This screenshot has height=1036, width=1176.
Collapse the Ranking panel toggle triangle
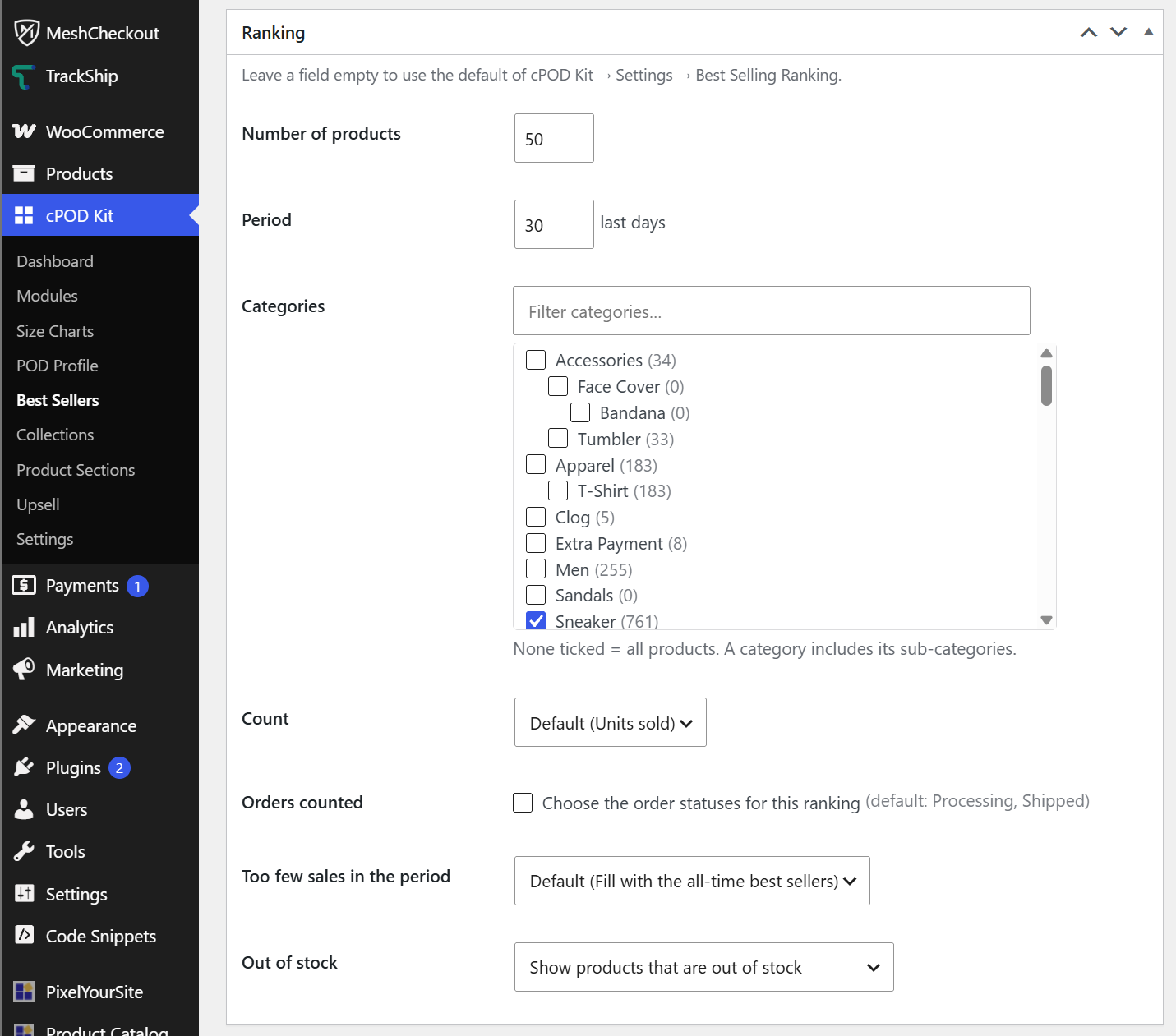[x=1149, y=33]
